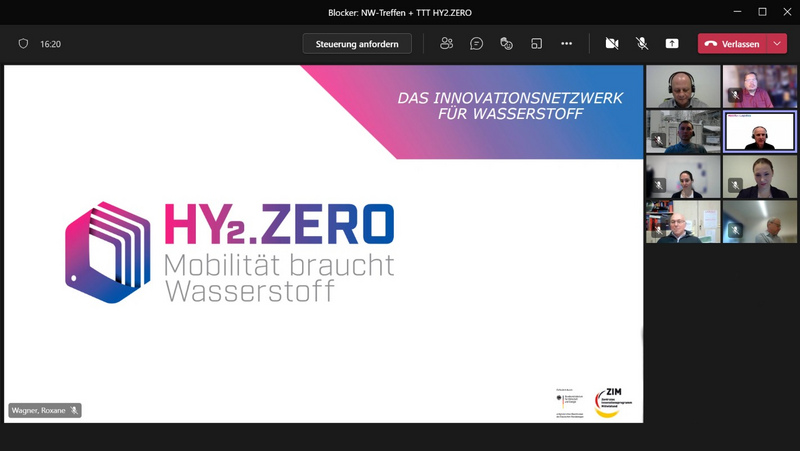The width and height of the screenshot is (800, 451).
Task: Click the muted mic icon next to Wagner, Roxane
Action: [x=74, y=410]
